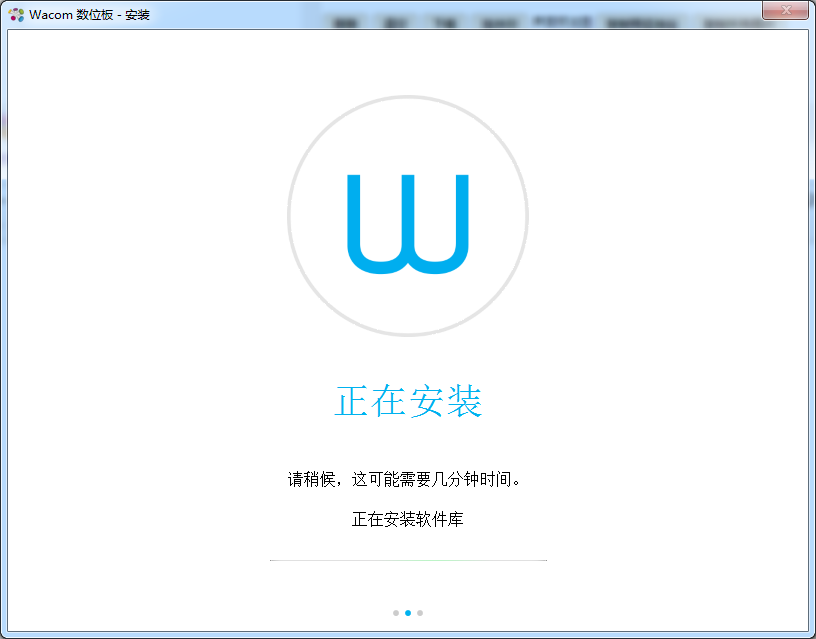
Task: Select the first page indicator dot
Action: point(394,613)
